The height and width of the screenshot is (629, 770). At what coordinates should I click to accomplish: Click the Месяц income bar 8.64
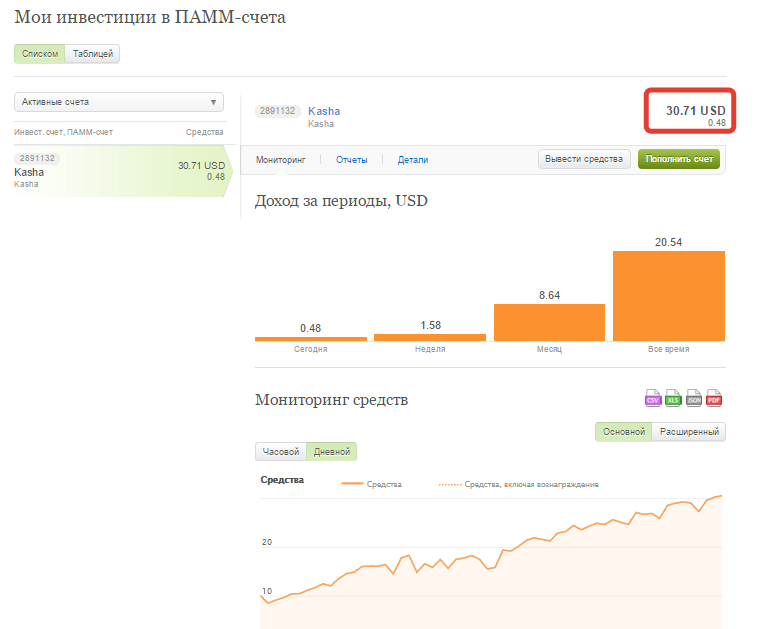pos(550,323)
